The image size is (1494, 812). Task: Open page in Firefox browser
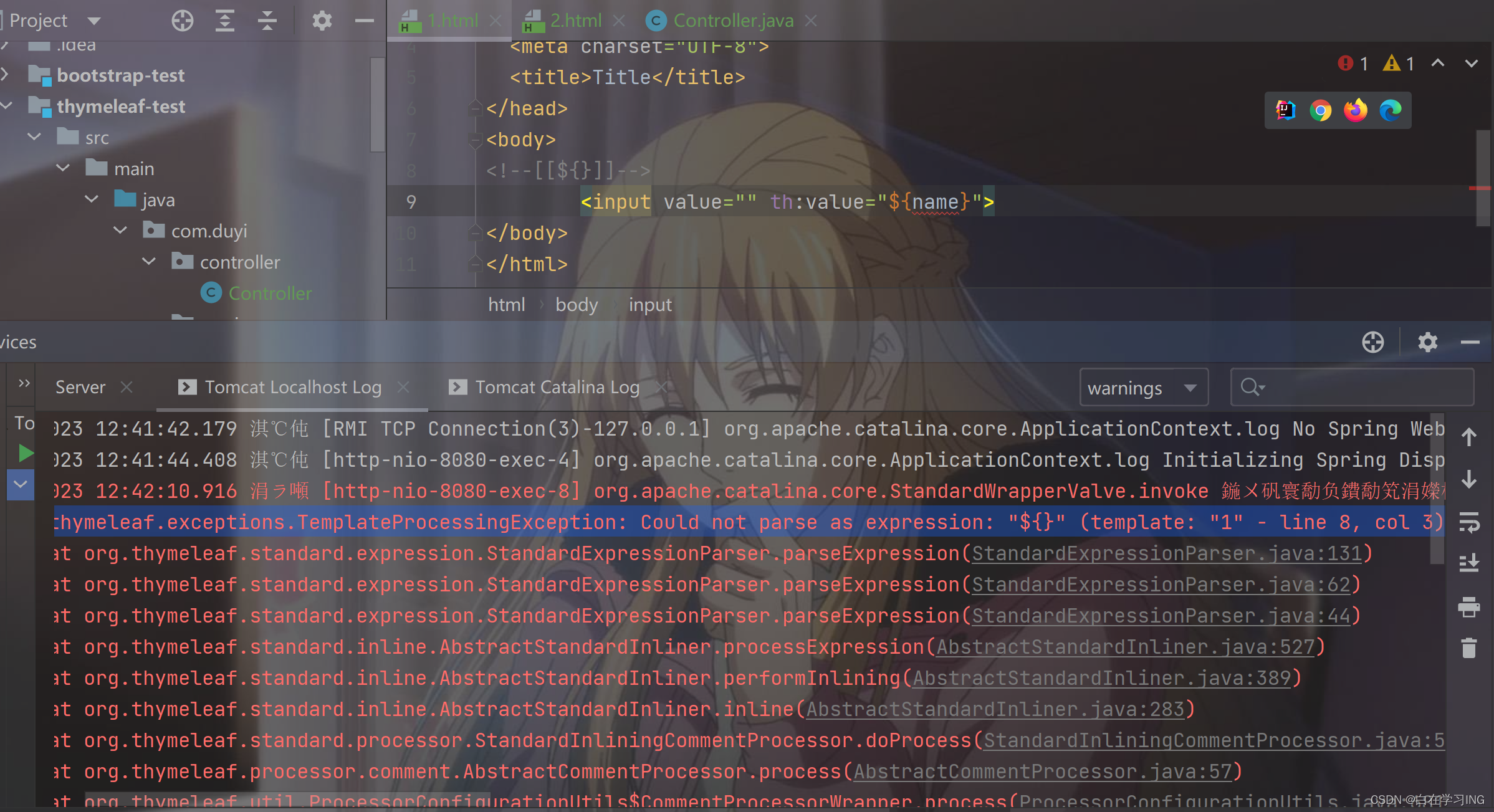point(1355,110)
